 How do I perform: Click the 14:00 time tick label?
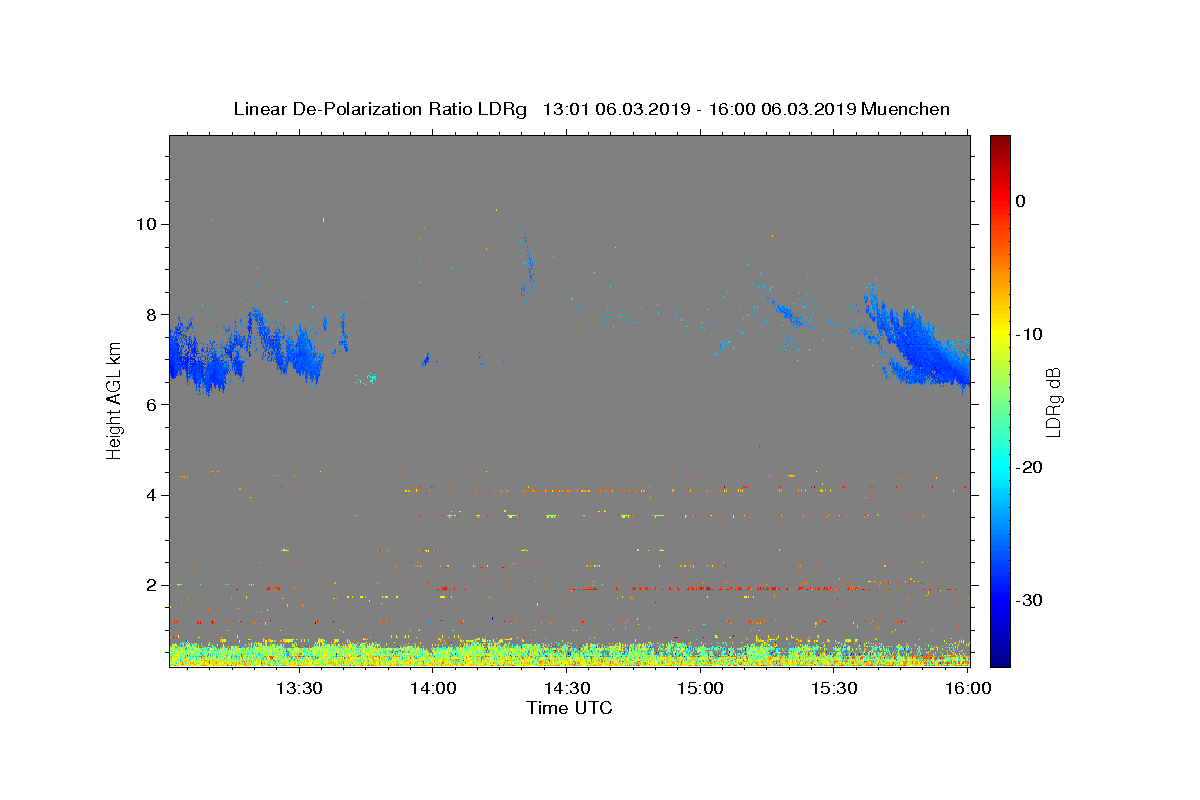[x=433, y=688]
